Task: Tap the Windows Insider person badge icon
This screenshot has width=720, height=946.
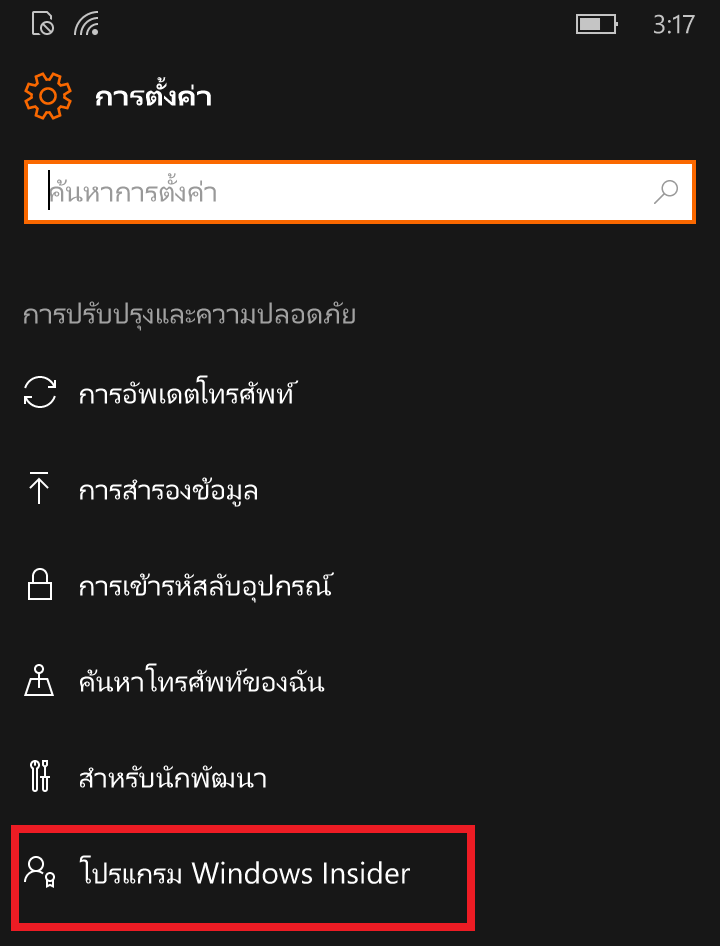Action: click(x=40, y=872)
